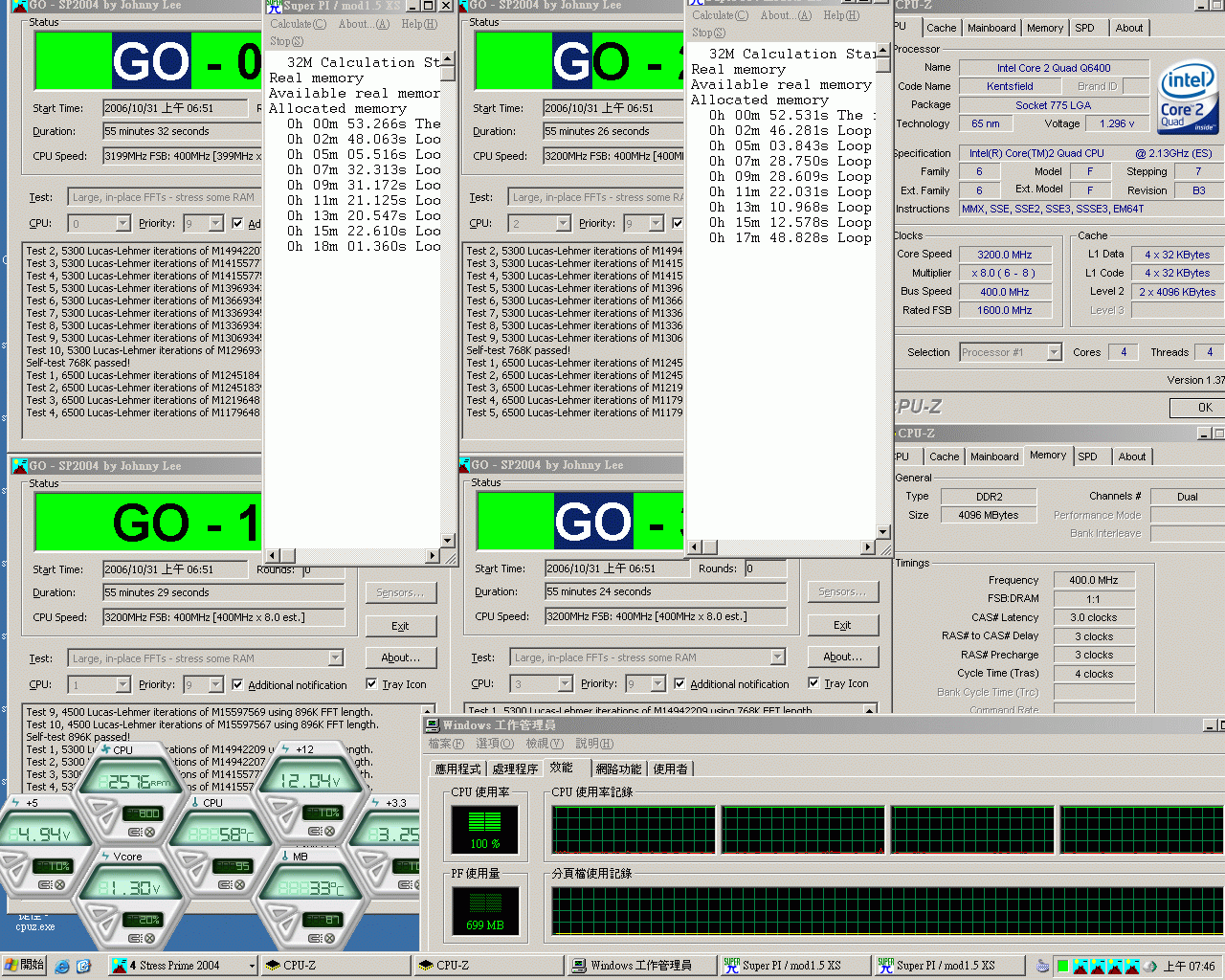This screenshot has height=980, width=1225.
Task: Click the globe tray icon beside the clock
Action: 1149,966
